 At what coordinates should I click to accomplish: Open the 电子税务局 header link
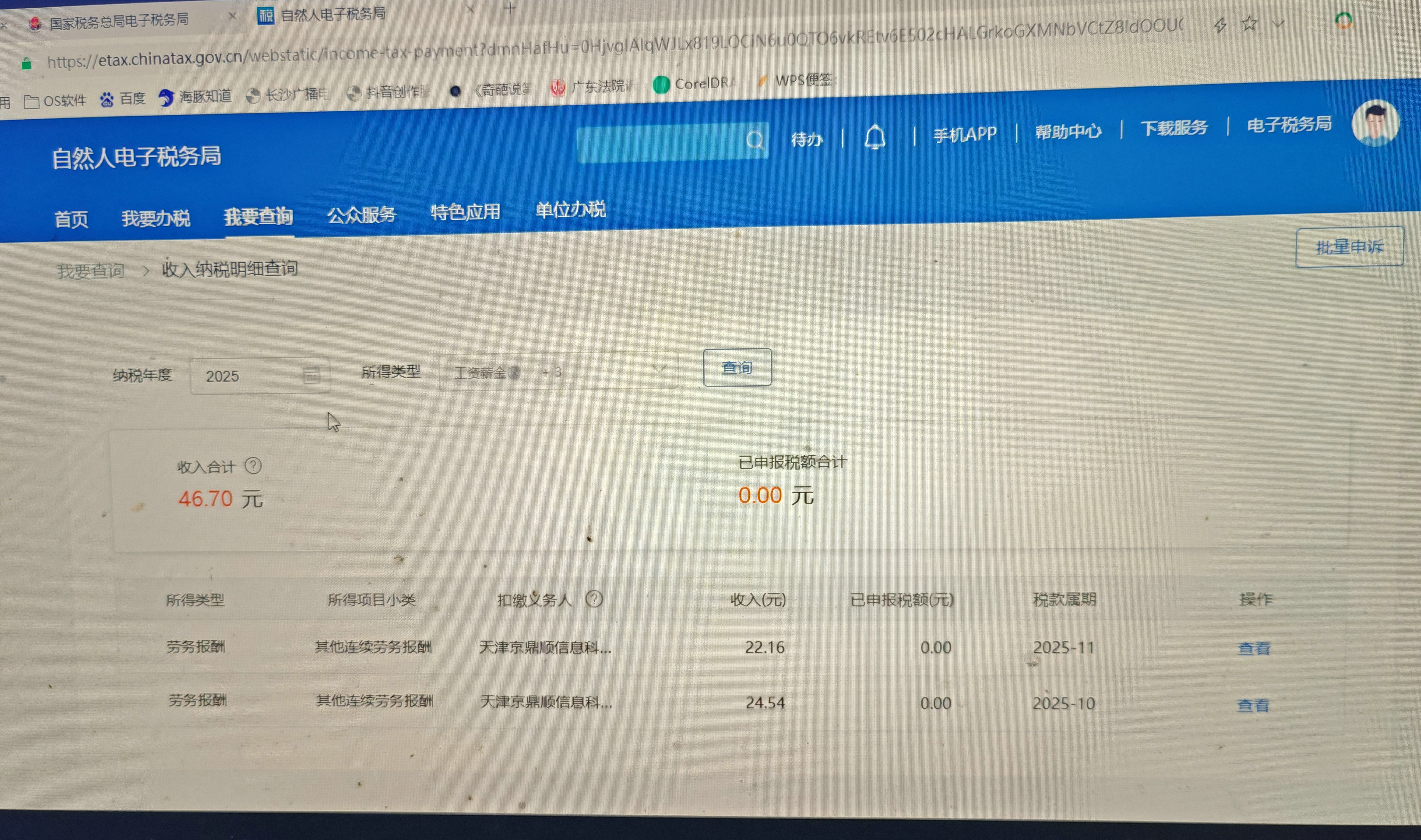click(1289, 124)
